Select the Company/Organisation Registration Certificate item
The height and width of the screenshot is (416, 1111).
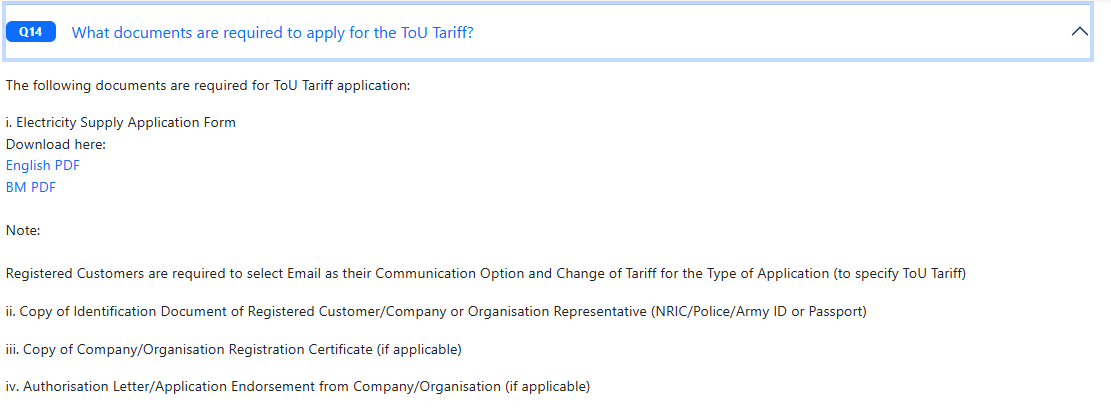click(234, 349)
